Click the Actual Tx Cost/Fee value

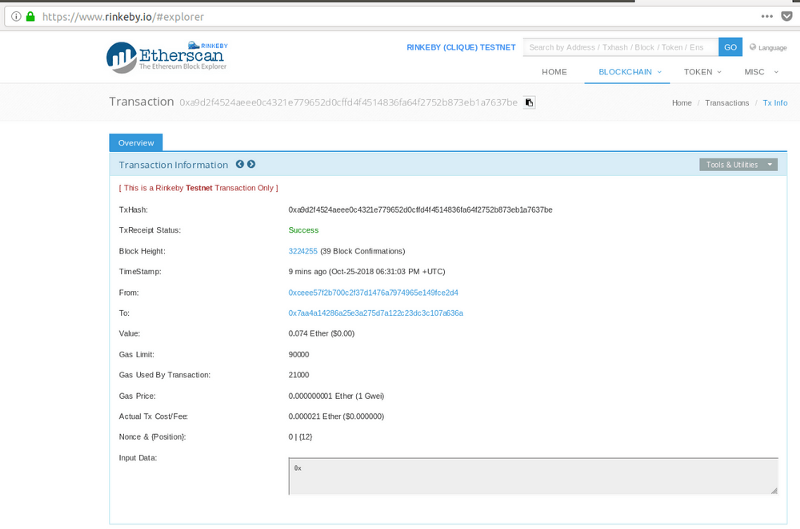click(336, 416)
